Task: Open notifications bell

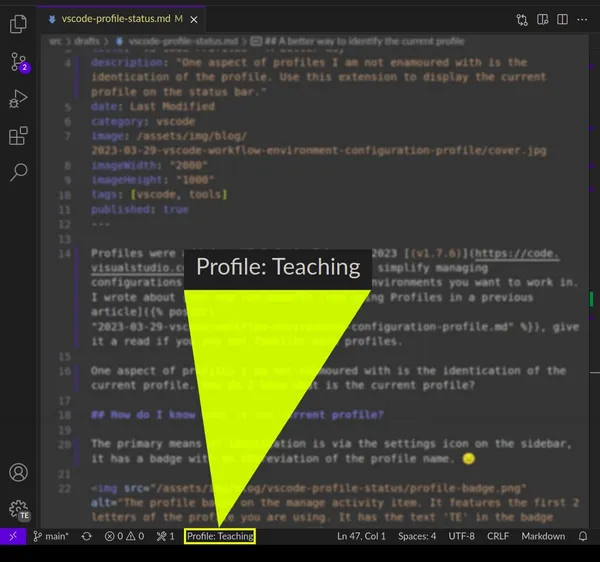Action: [583, 536]
